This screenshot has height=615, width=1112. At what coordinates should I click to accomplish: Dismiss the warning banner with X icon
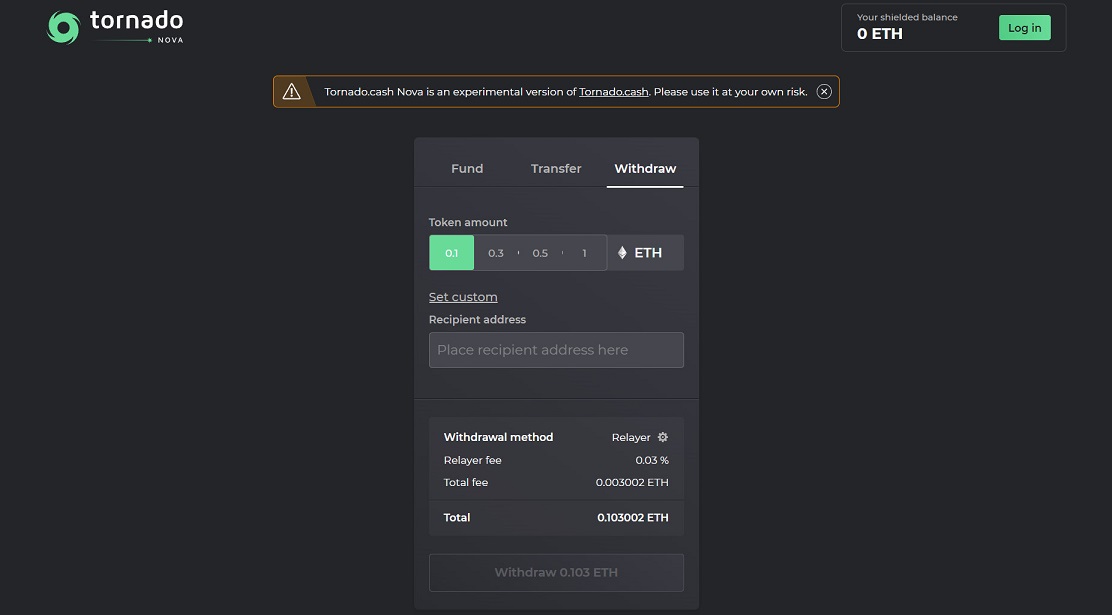click(823, 92)
